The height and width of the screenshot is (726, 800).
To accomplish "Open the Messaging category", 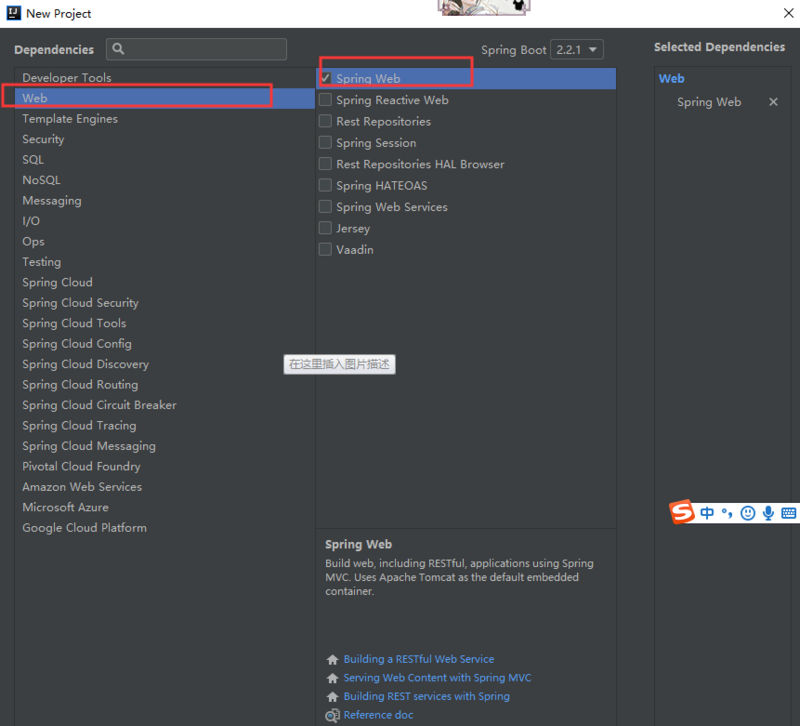I will pos(165,201).
